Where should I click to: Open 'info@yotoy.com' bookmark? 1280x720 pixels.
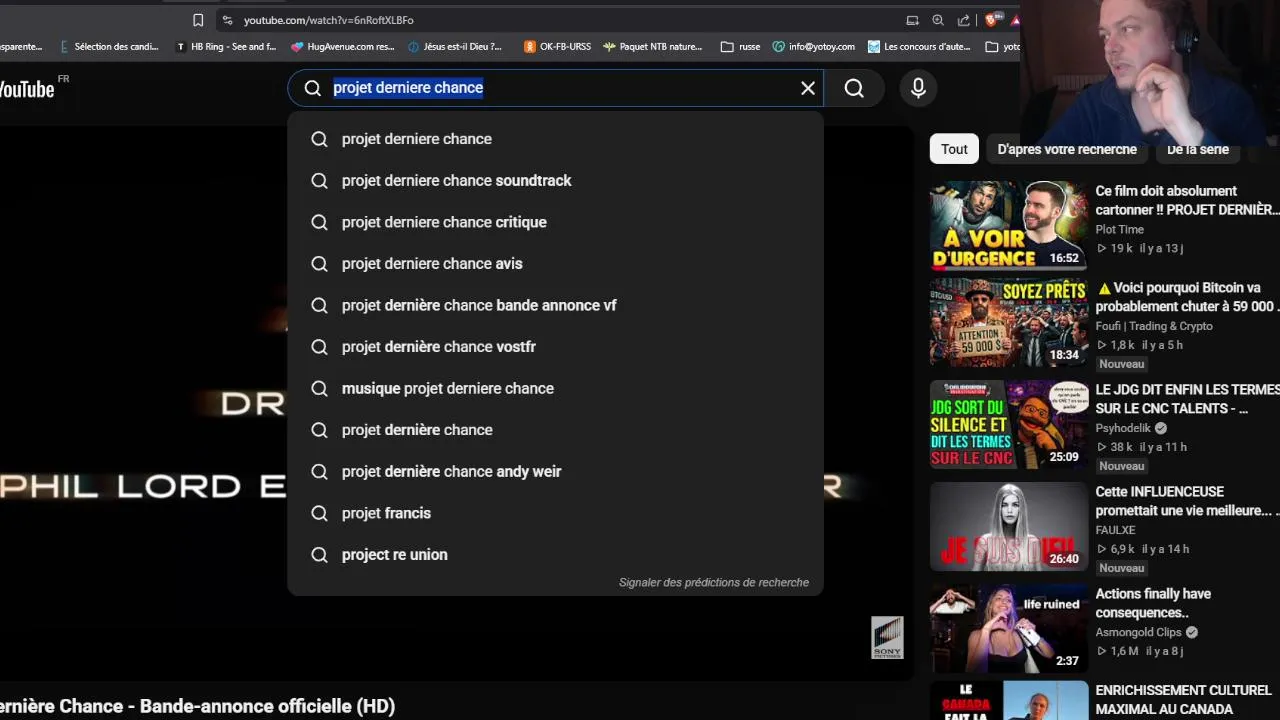813,46
